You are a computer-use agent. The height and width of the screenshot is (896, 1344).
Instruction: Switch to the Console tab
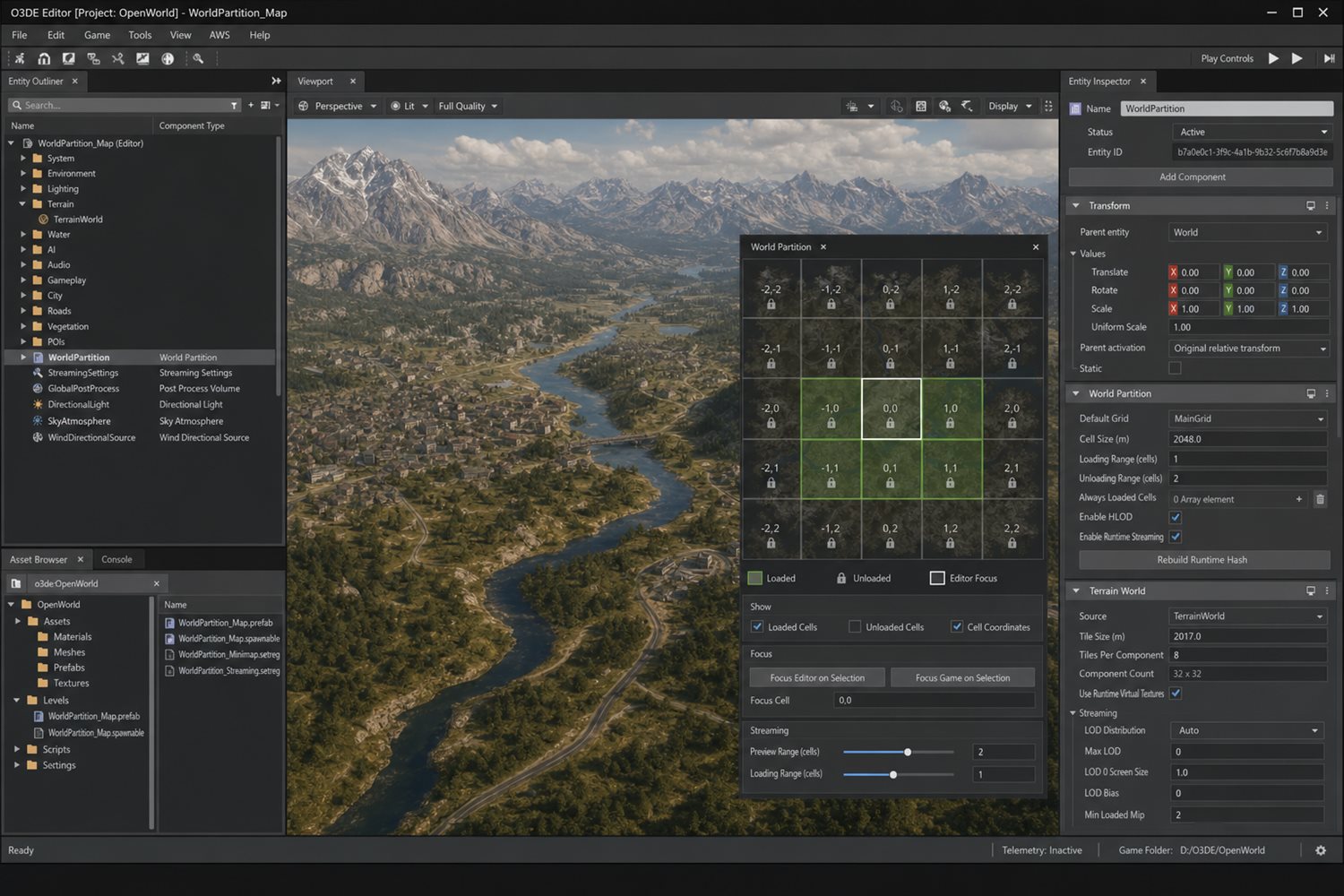click(x=116, y=560)
